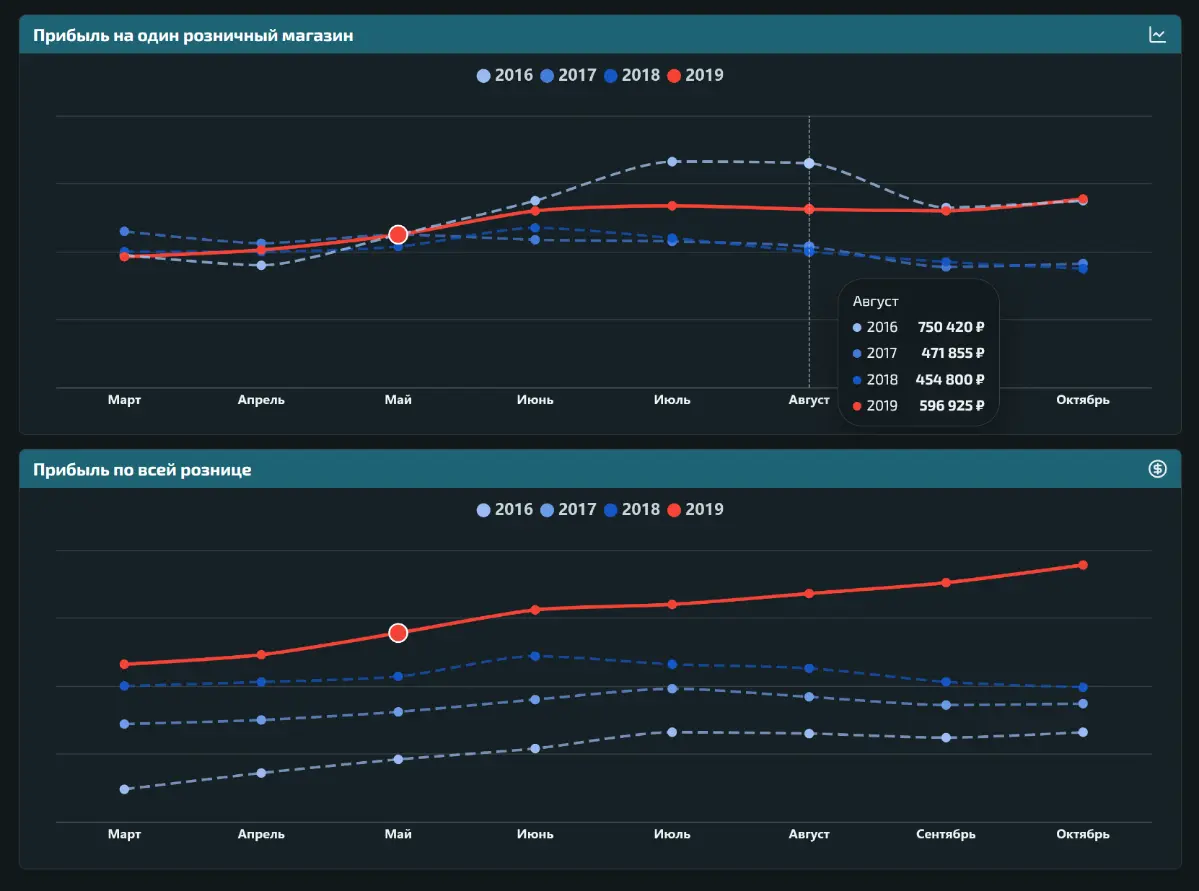Click the 'Май' axis label in the top chart
Image resolution: width=1199 pixels, height=891 pixels.
click(398, 399)
